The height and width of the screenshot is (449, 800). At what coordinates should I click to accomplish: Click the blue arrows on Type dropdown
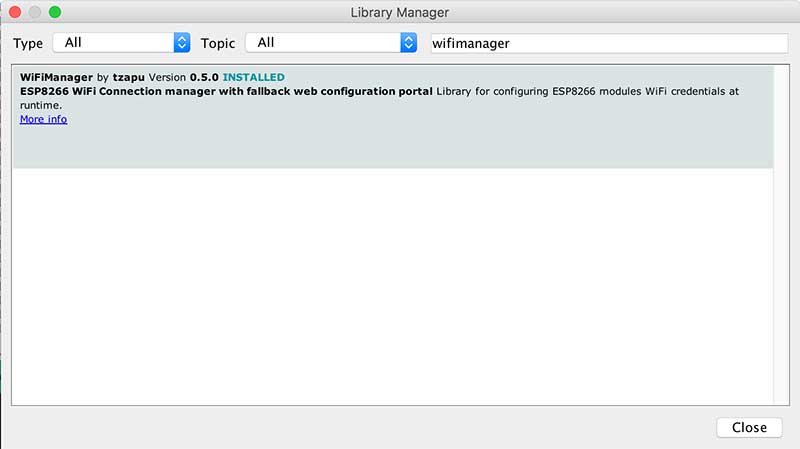[x=181, y=42]
